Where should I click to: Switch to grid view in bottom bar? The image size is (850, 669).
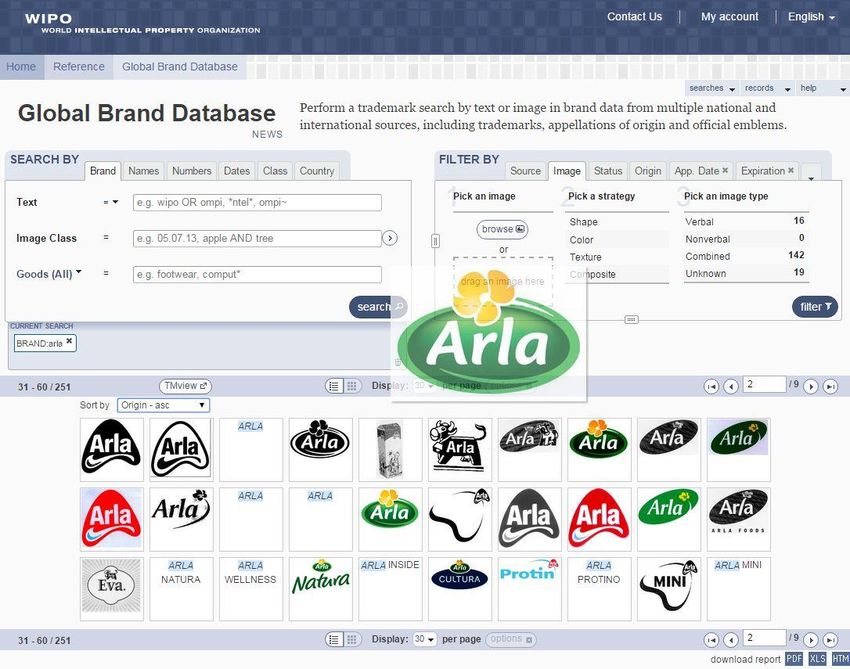click(352, 640)
